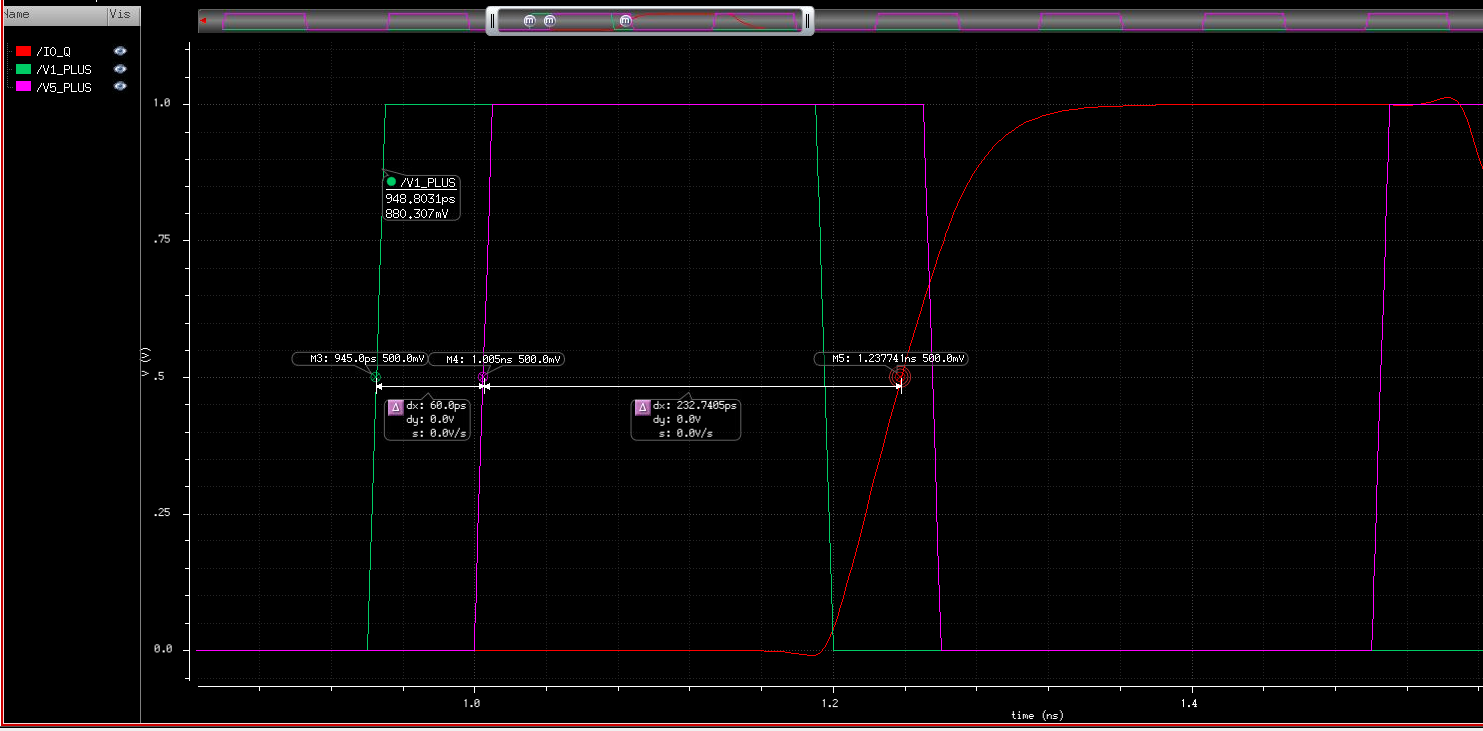The image size is (1483, 731).
Task: Click the delta icon of the 232.7405ps measurement
Action: 642,407
